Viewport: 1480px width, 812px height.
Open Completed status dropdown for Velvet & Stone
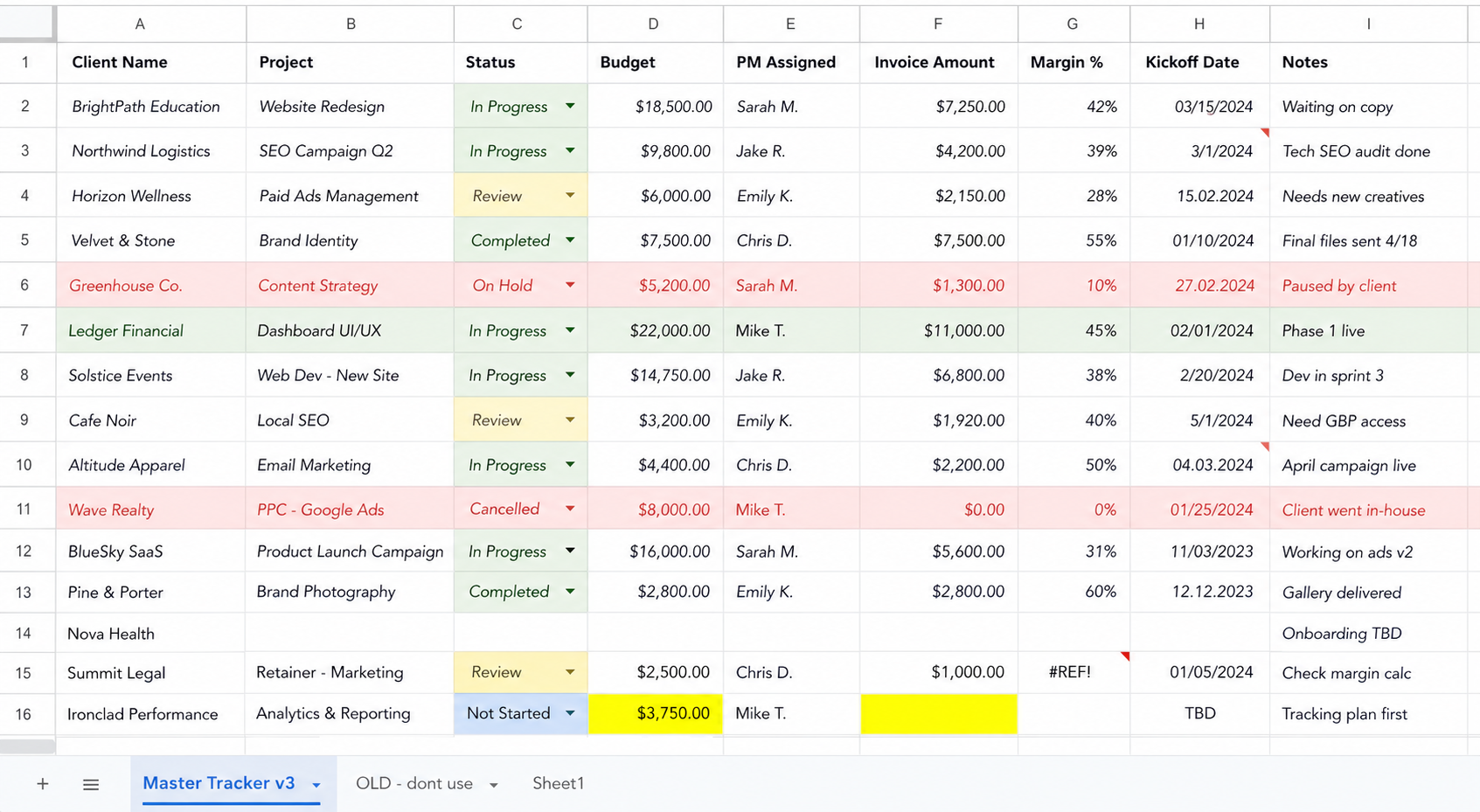point(570,239)
